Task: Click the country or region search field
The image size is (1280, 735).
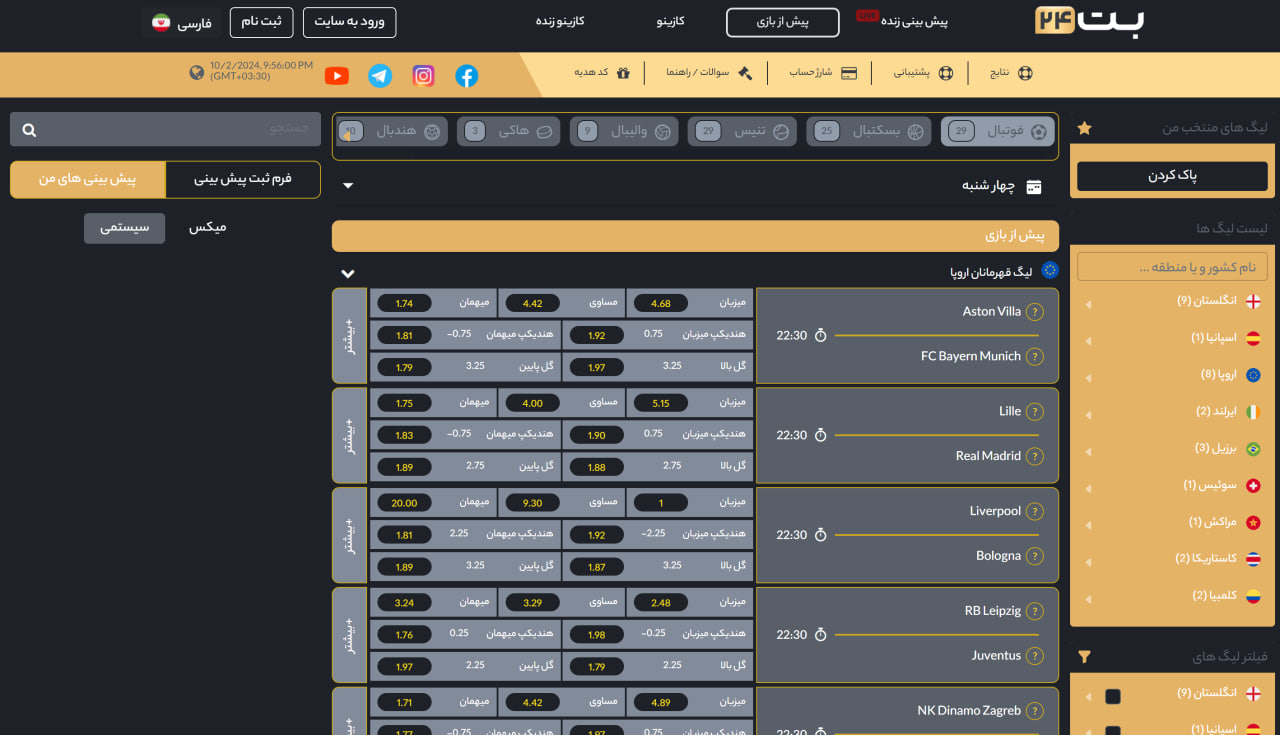Action: coord(1172,267)
